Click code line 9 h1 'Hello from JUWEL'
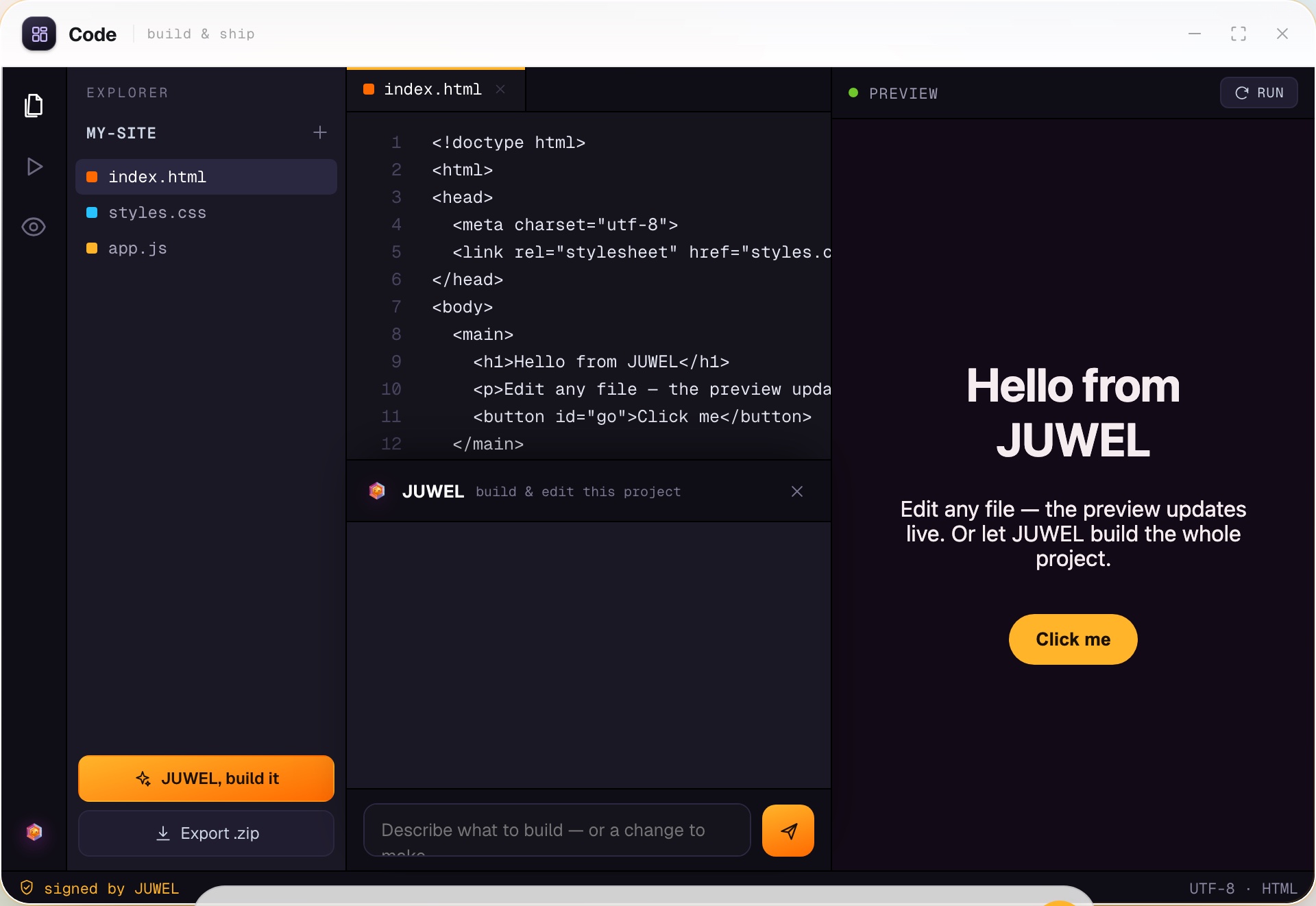Viewport: 1316px width, 906px height. point(601,362)
